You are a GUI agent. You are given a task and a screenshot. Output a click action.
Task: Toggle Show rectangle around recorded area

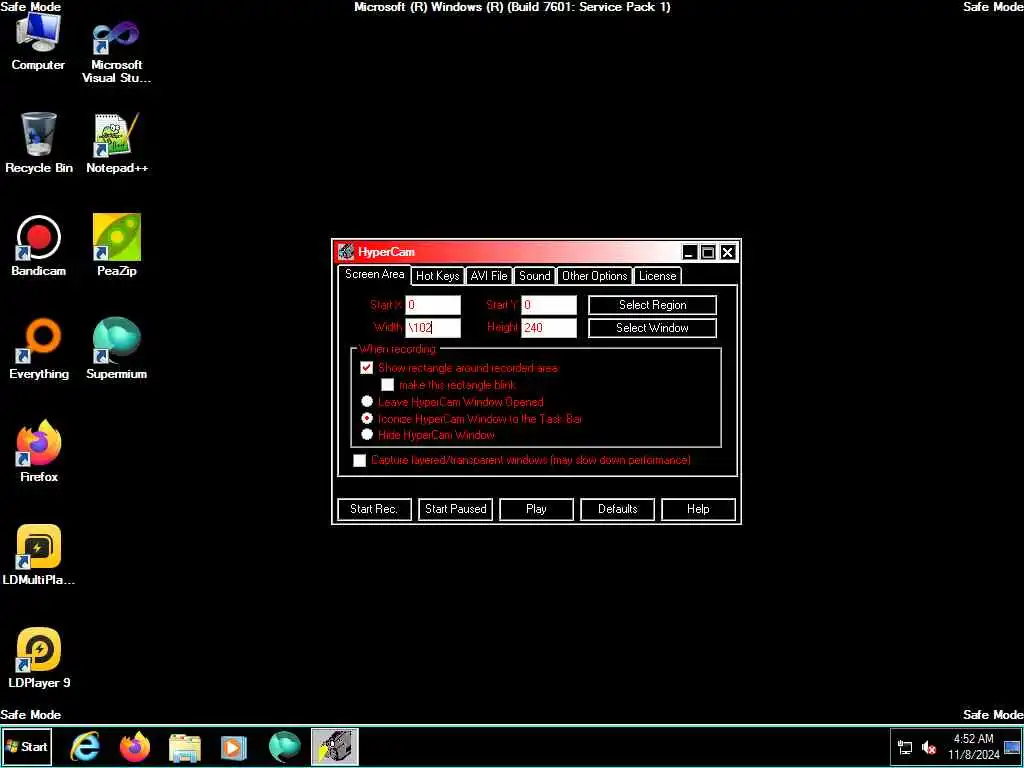point(367,368)
